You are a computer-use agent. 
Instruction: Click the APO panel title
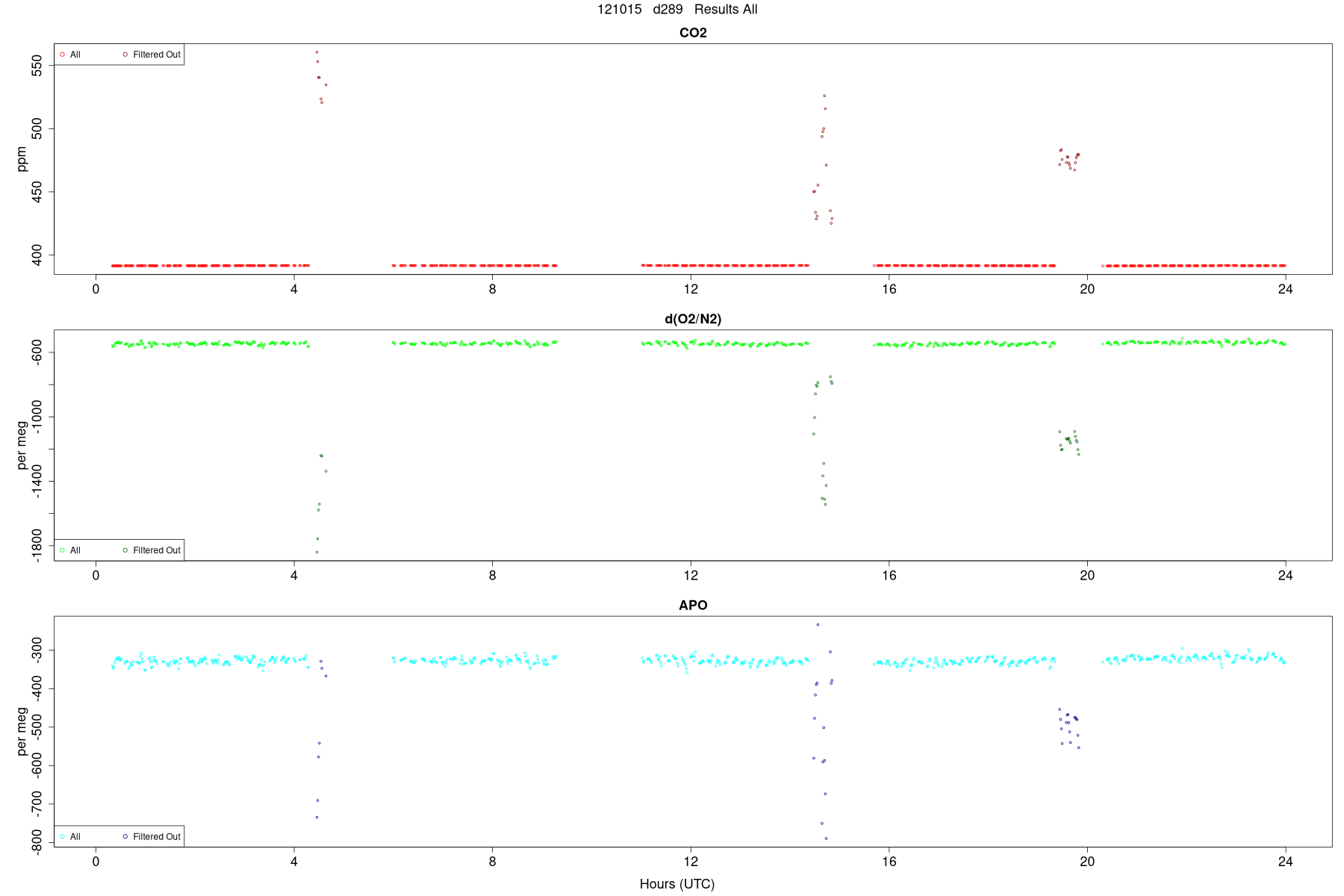point(693,605)
